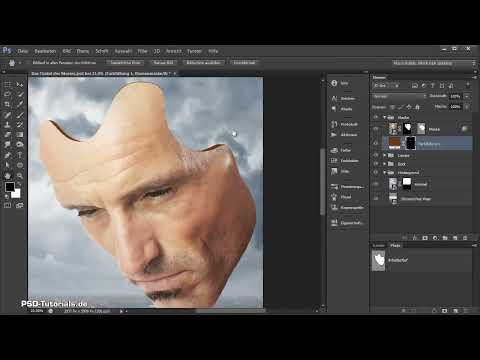Open the Eigenschaften properties panel

pos(347,223)
